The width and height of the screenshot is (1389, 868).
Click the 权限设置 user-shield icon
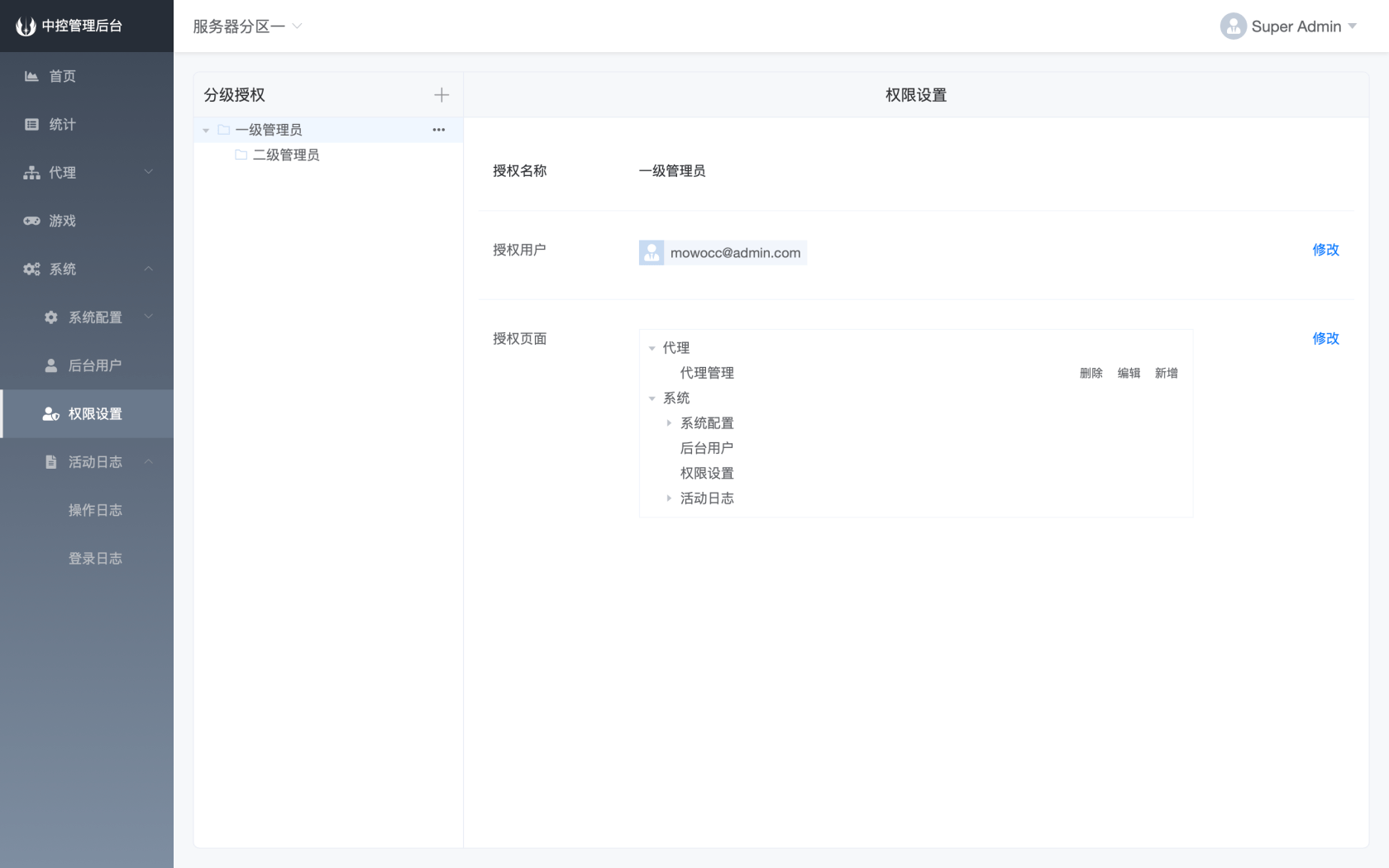tap(51, 414)
